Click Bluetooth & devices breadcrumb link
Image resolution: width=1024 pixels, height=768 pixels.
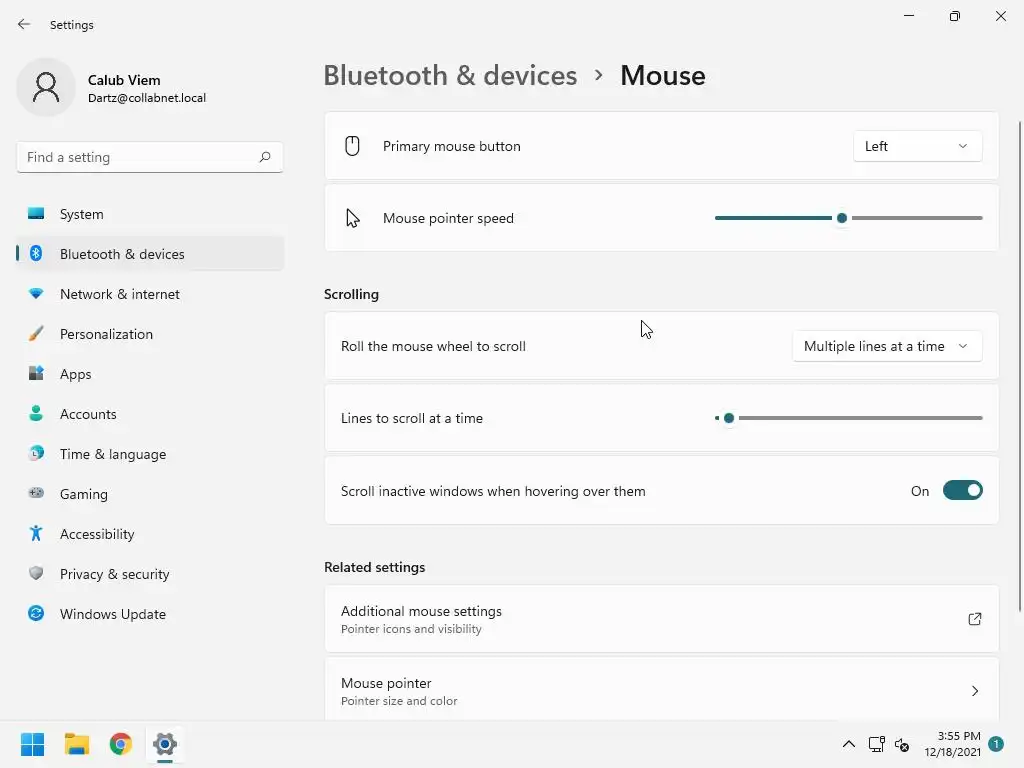click(450, 76)
